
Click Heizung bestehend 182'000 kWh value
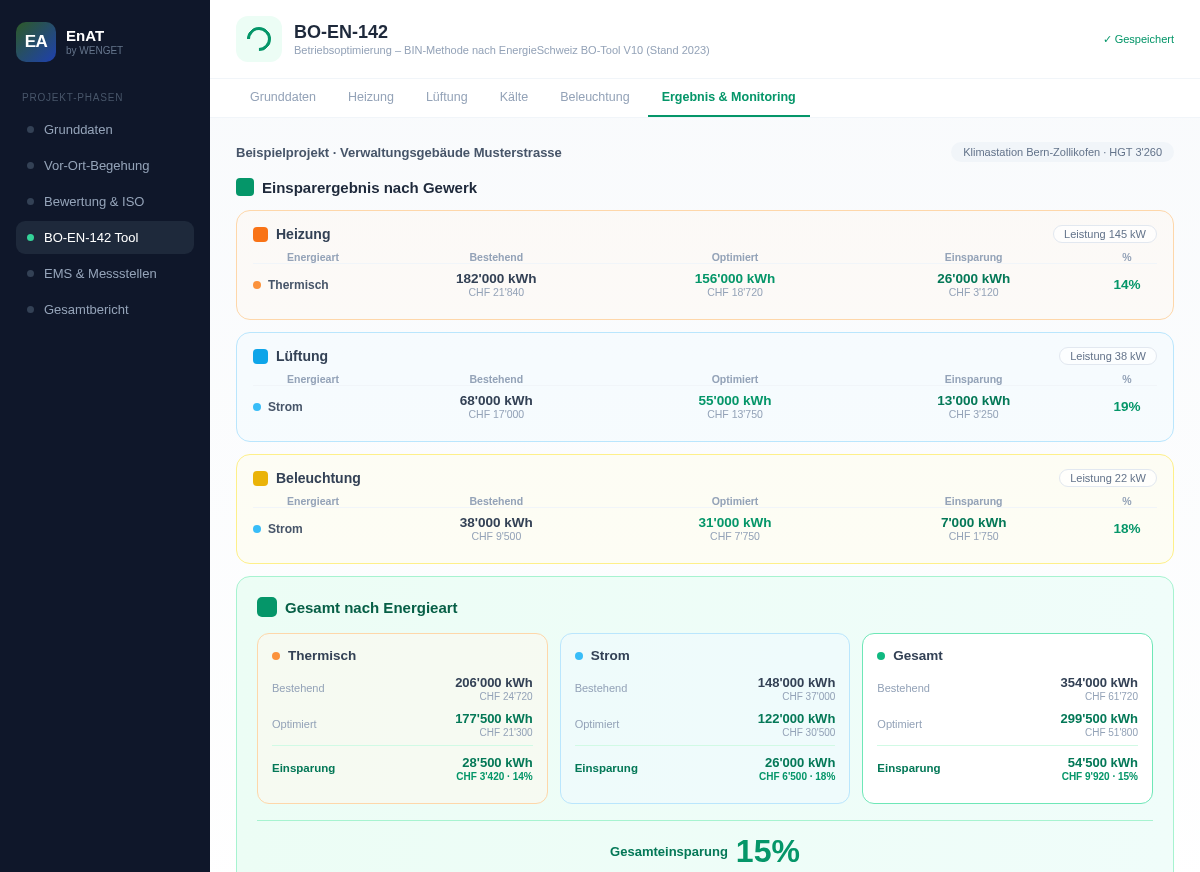pyautogui.click(x=496, y=278)
